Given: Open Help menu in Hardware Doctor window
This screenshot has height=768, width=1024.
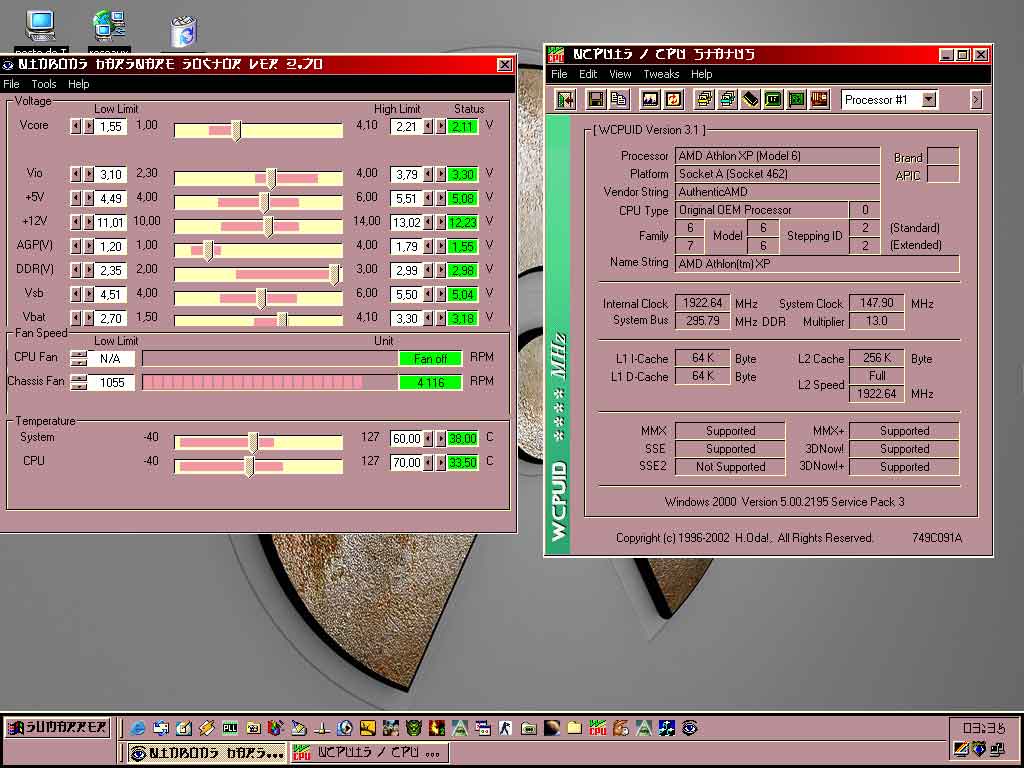Looking at the screenshot, I should [x=78, y=84].
